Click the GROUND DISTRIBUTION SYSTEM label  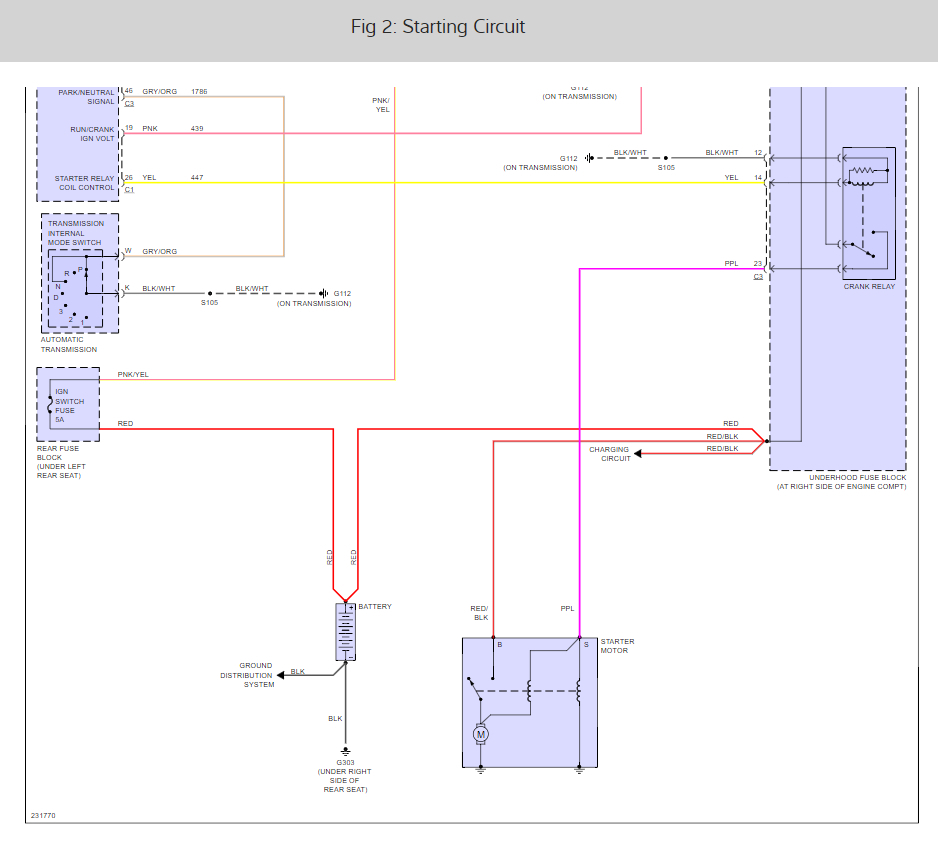pyautogui.click(x=247, y=675)
